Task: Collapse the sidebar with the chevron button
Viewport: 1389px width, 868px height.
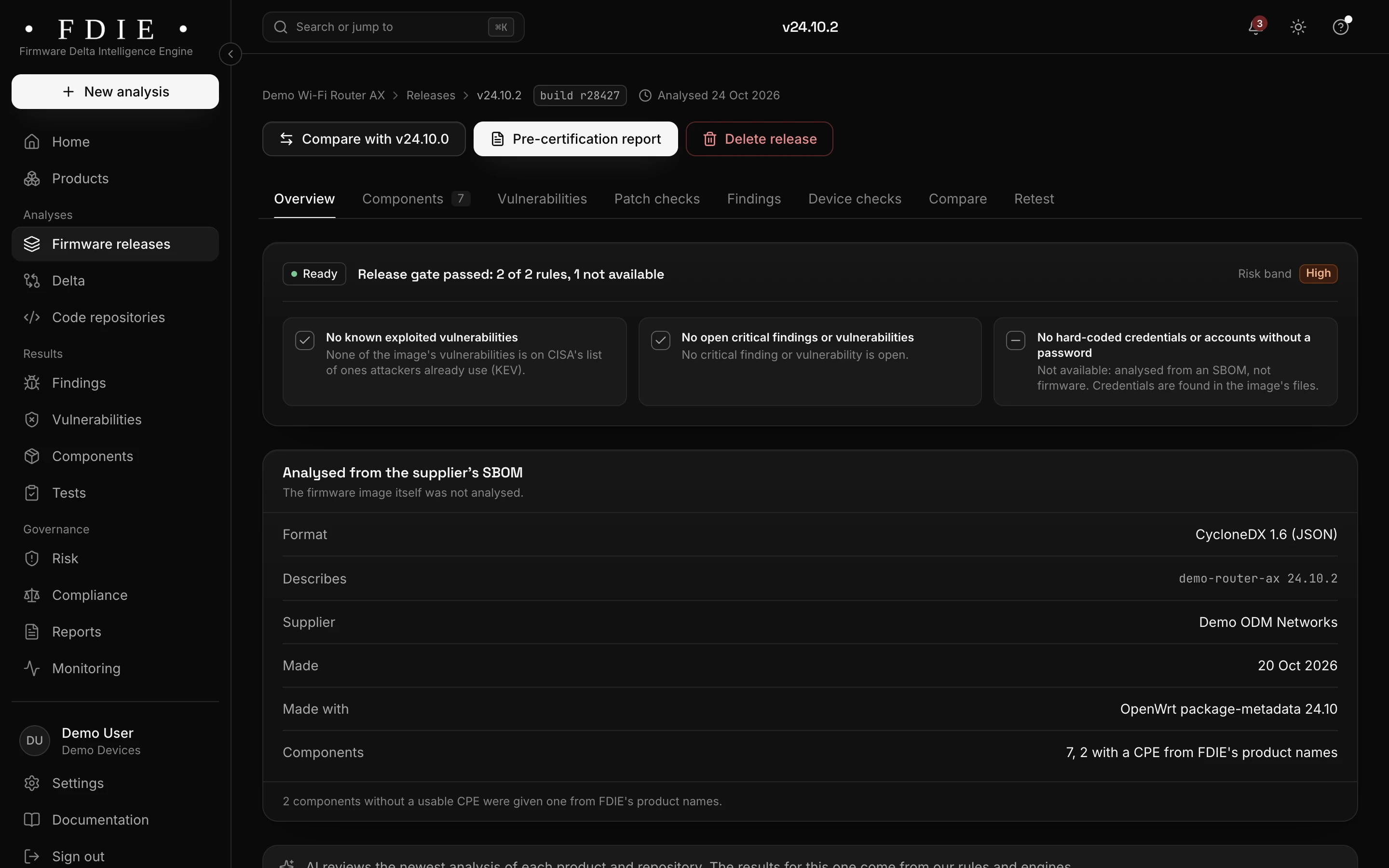Action: pyautogui.click(x=230, y=54)
